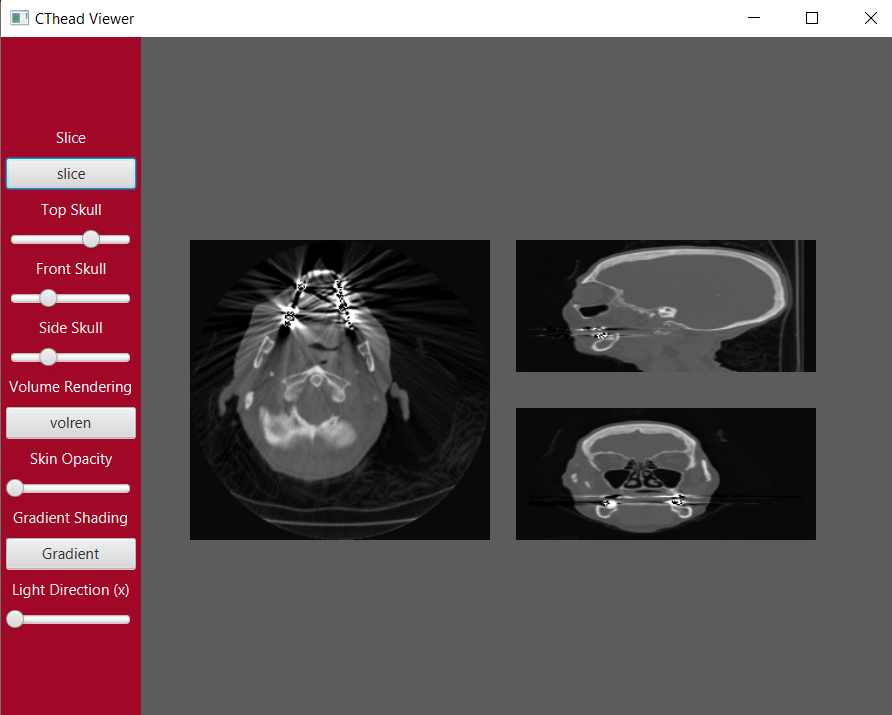Click the large axial CT head view

[x=339, y=389]
